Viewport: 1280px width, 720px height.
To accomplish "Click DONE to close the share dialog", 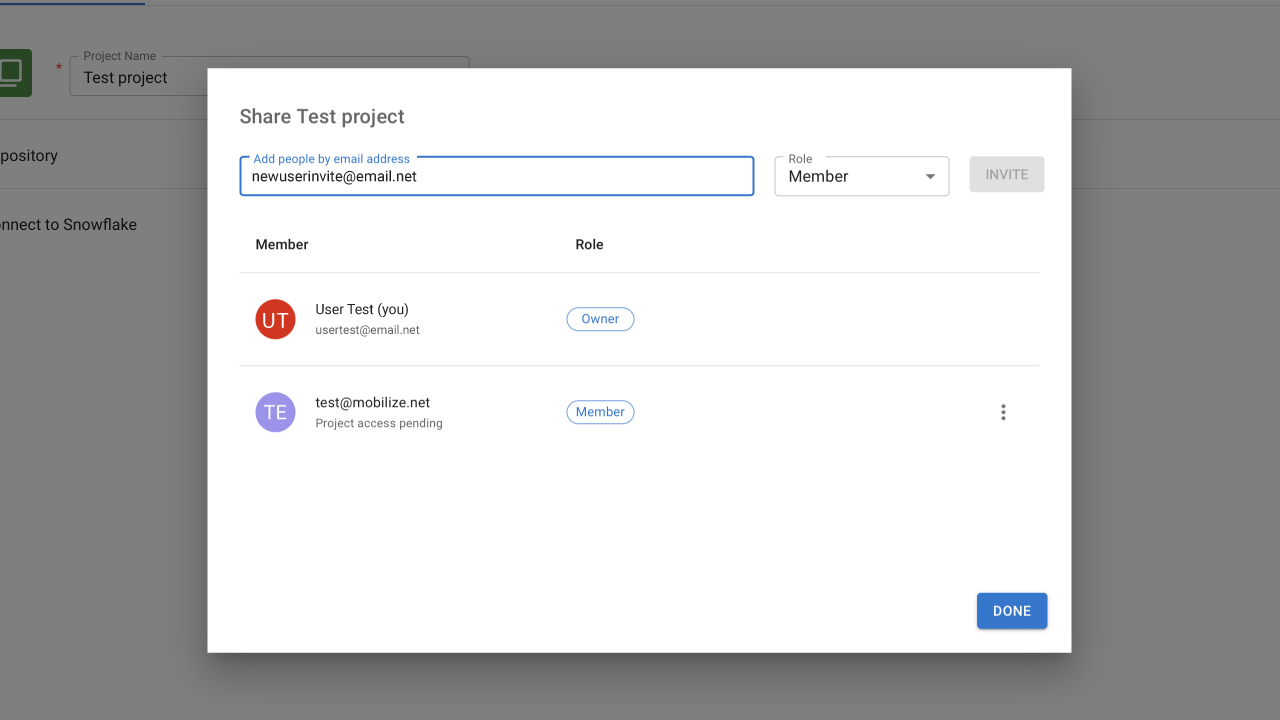I will click(1011, 611).
